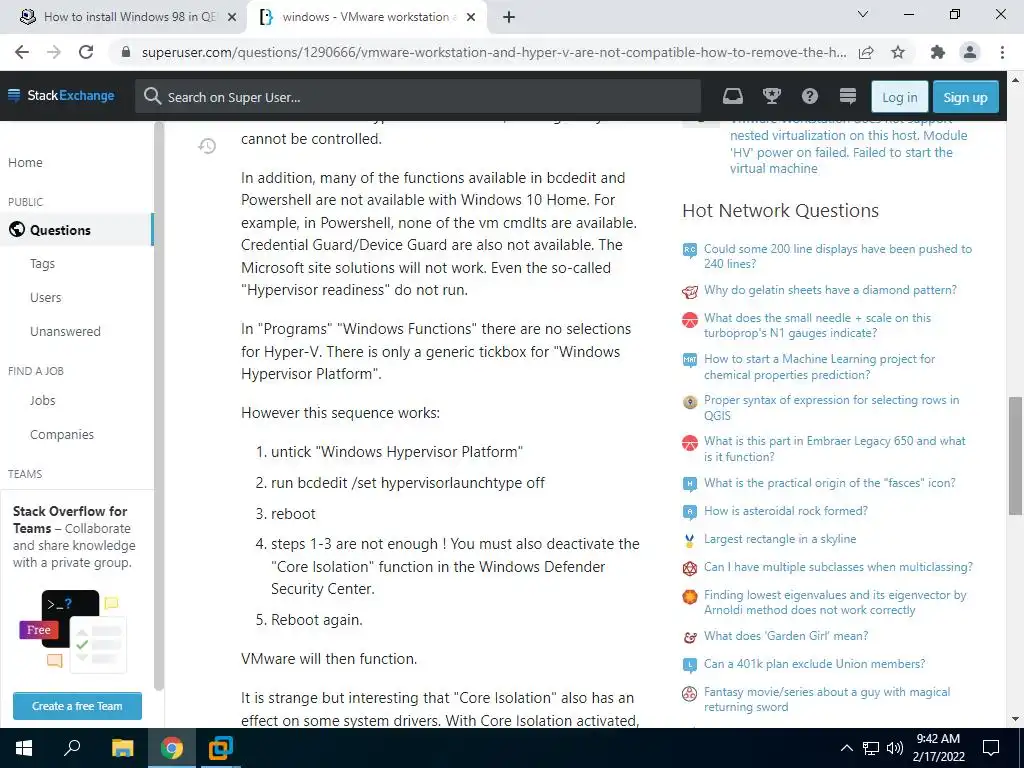This screenshot has height=768, width=1024.
Task: Click the Chrome taskbar icon
Action: (x=172, y=748)
